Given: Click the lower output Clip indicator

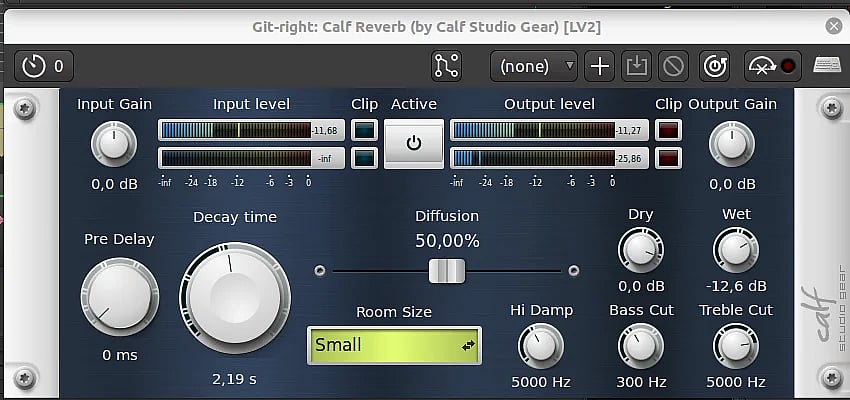Looking at the screenshot, I should pyautogui.click(x=668, y=158).
